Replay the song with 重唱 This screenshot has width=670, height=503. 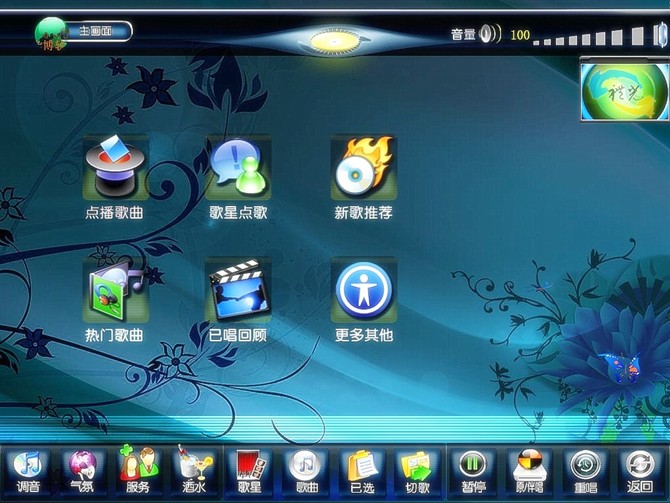[585, 470]
